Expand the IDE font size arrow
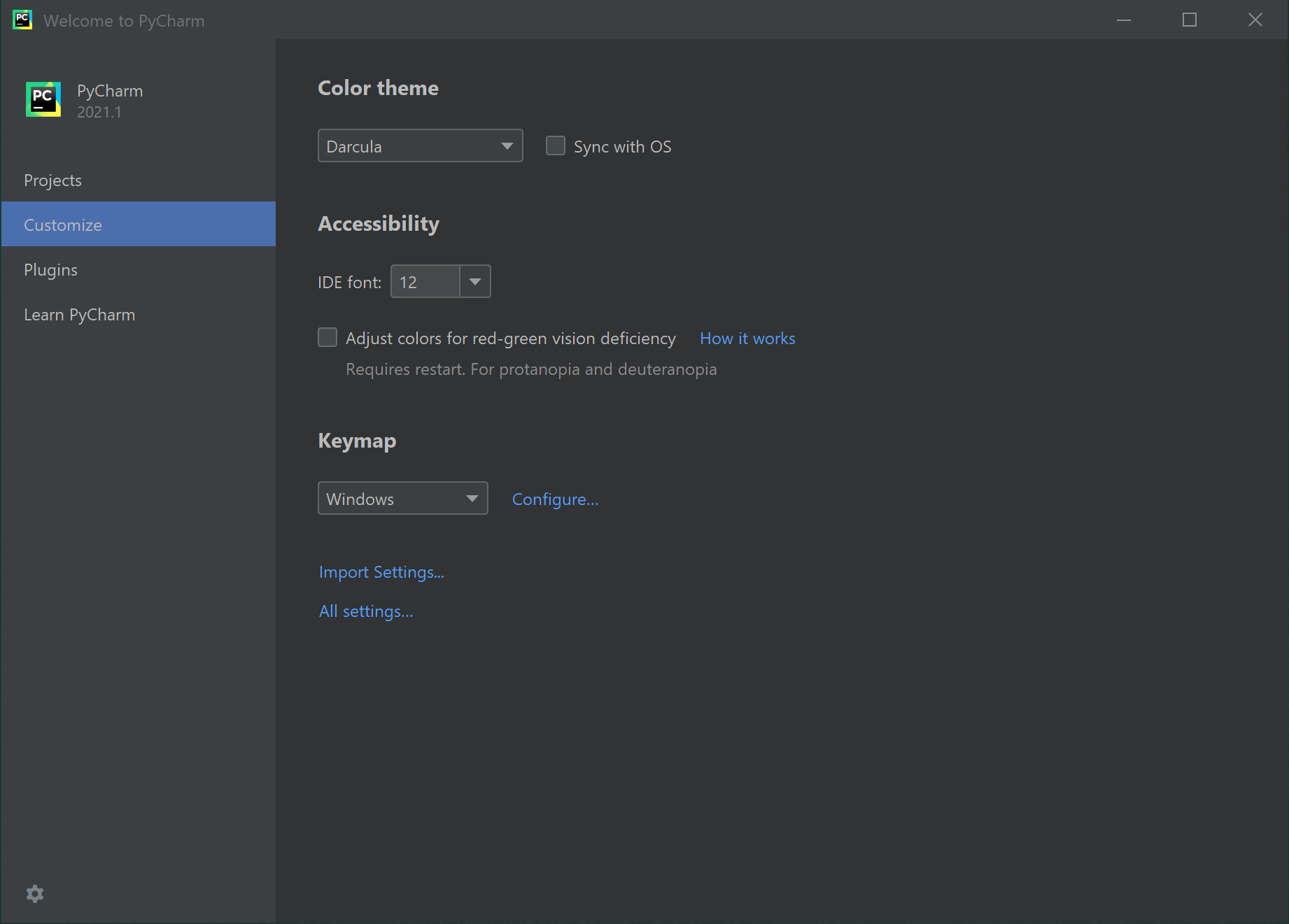The image size is (1289, 924). [475, 281]
